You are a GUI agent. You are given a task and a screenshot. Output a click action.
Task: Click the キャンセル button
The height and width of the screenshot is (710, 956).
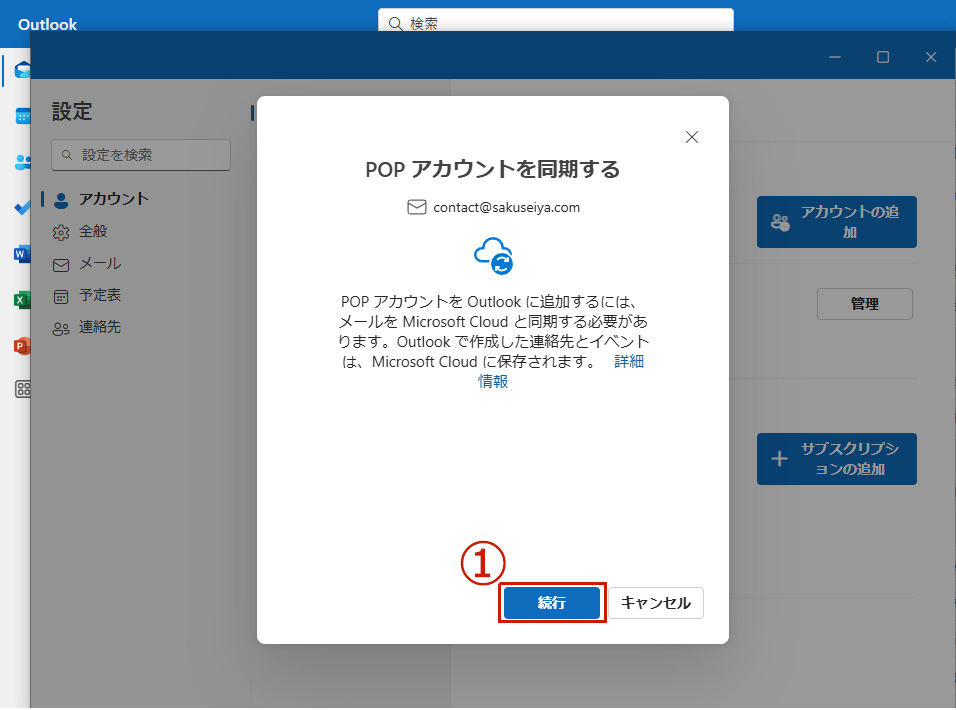(x=655, y=603)
